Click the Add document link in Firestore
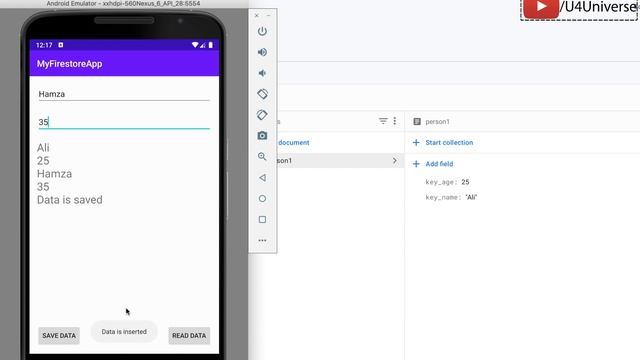 point(293,142)
